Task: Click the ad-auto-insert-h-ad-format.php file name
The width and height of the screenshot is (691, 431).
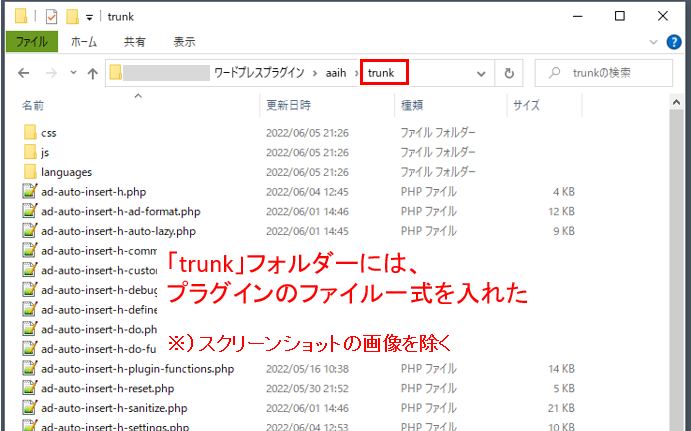Action: point(121,212)
